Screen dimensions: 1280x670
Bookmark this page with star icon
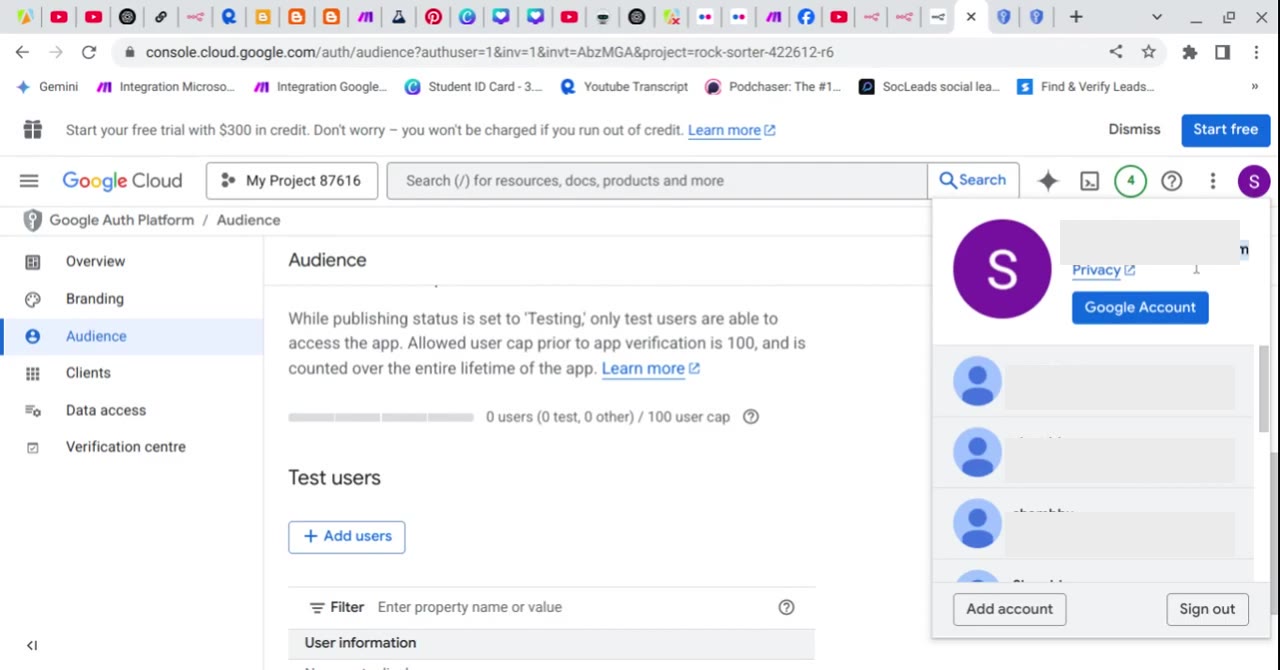(1149, 52)
